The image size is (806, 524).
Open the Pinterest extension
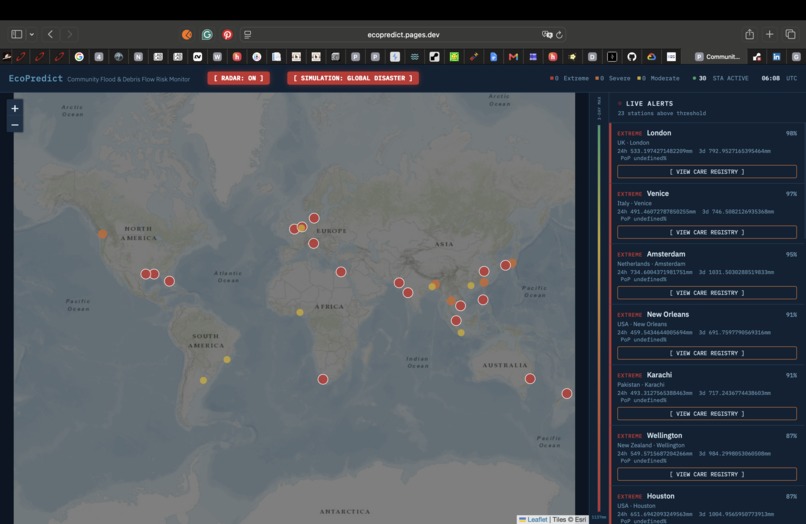pos(227,34)
